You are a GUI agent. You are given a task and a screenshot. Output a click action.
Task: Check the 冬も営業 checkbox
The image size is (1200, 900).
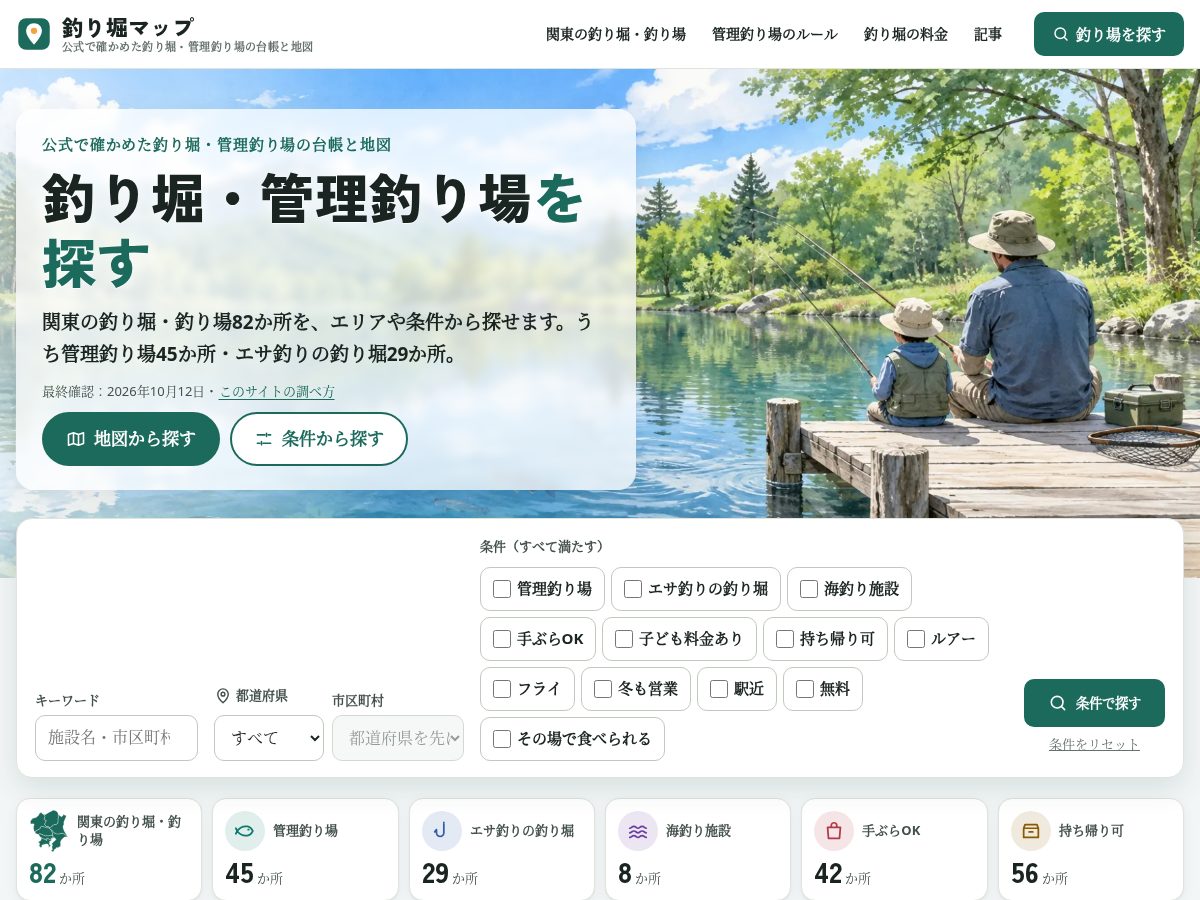click(x=603, y=689)
